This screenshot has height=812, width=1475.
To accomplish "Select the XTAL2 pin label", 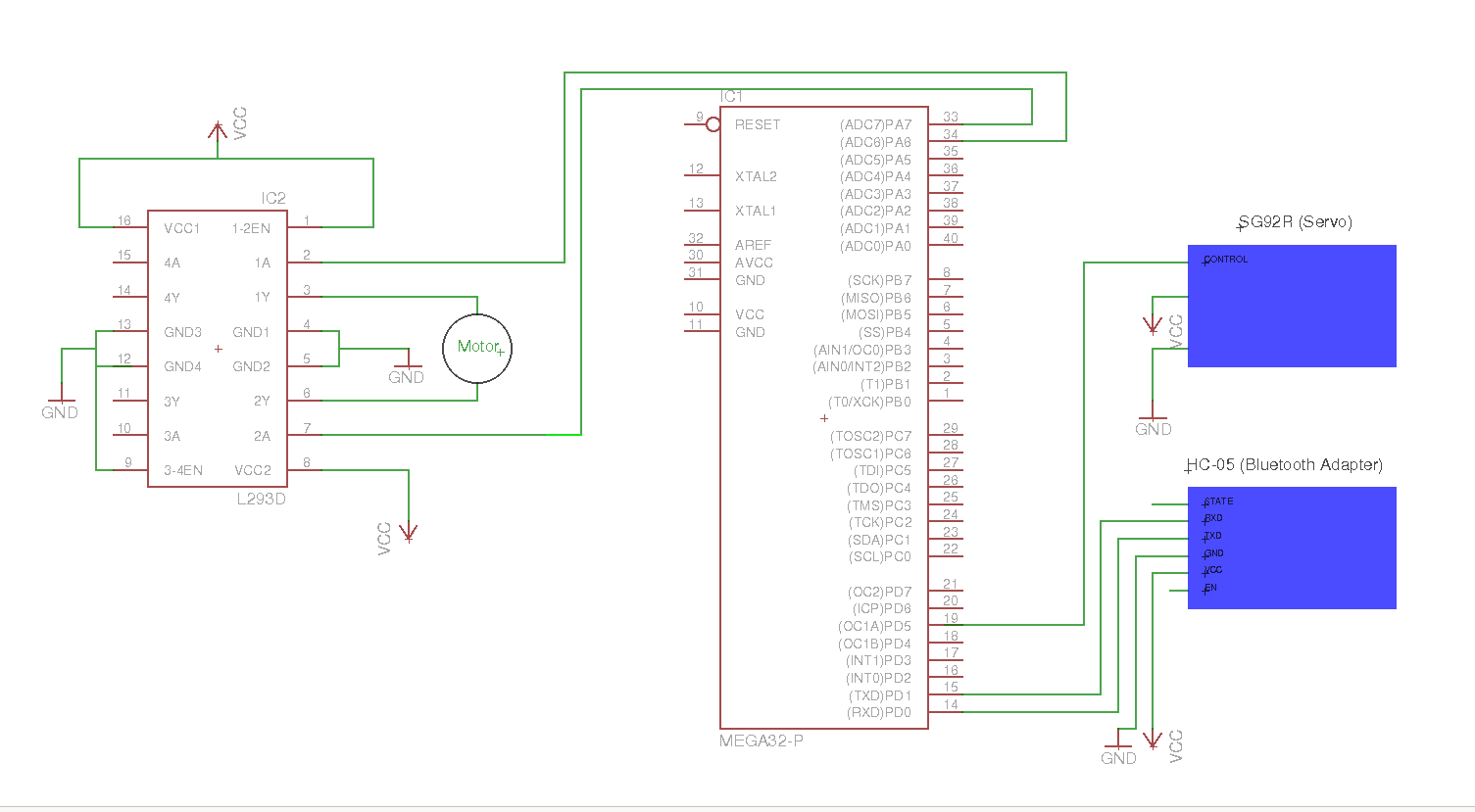I will click(756, 176).
